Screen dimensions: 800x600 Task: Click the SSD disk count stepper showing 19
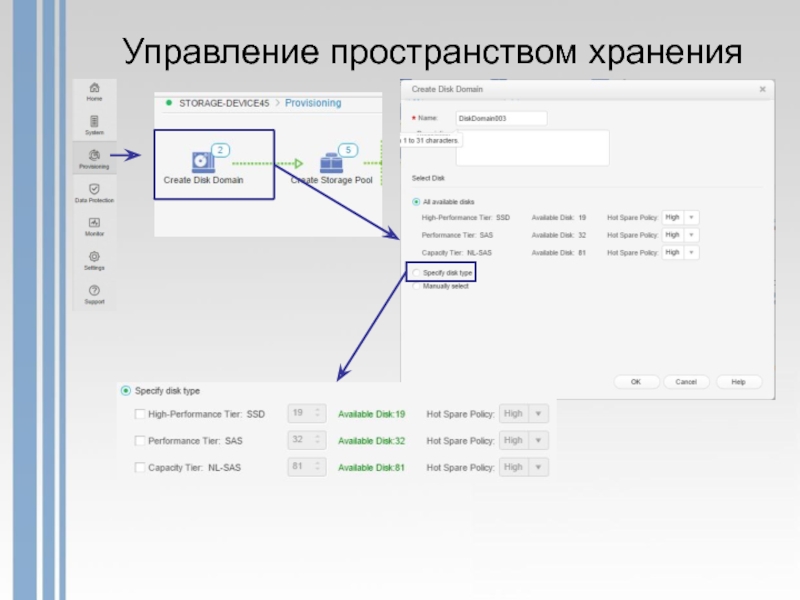pyautogui.click(x=307, y=413)
